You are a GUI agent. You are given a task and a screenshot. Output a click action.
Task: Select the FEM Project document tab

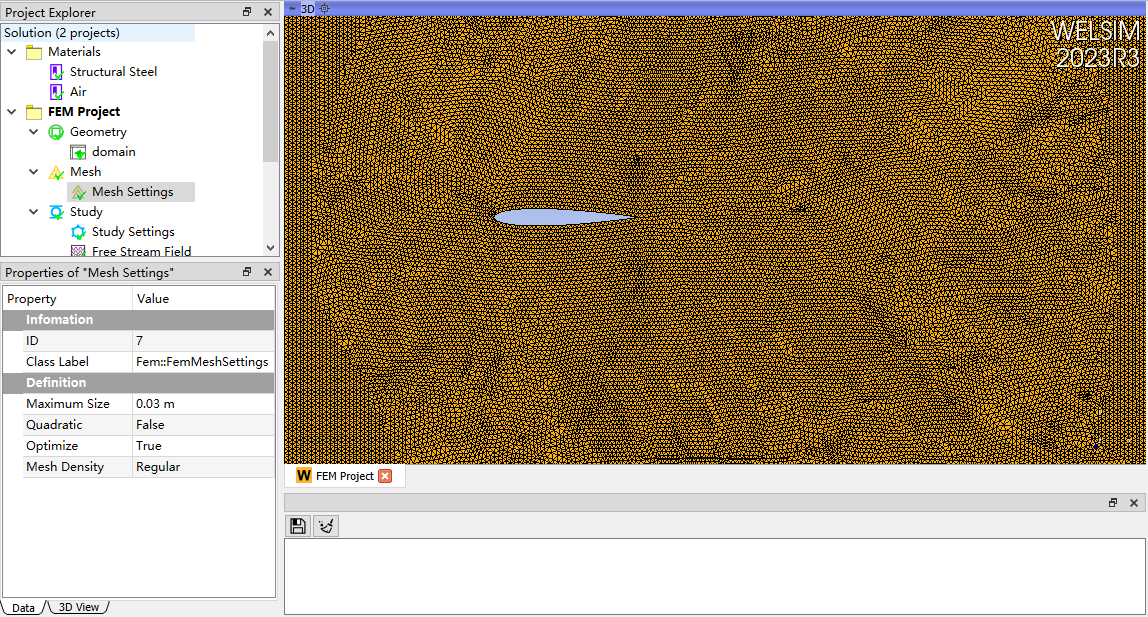point(342,476)
